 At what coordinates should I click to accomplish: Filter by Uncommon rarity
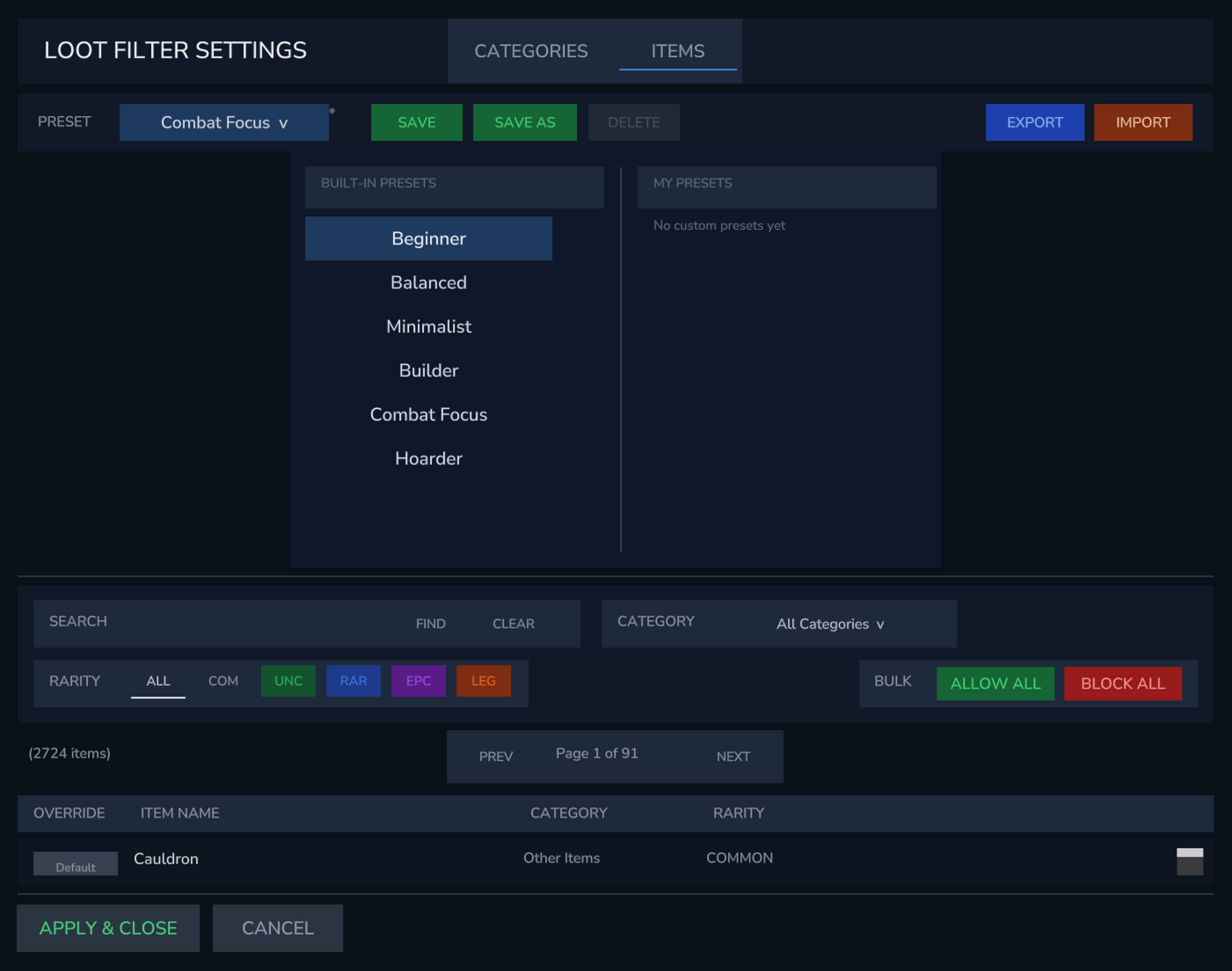coord(288,681)
